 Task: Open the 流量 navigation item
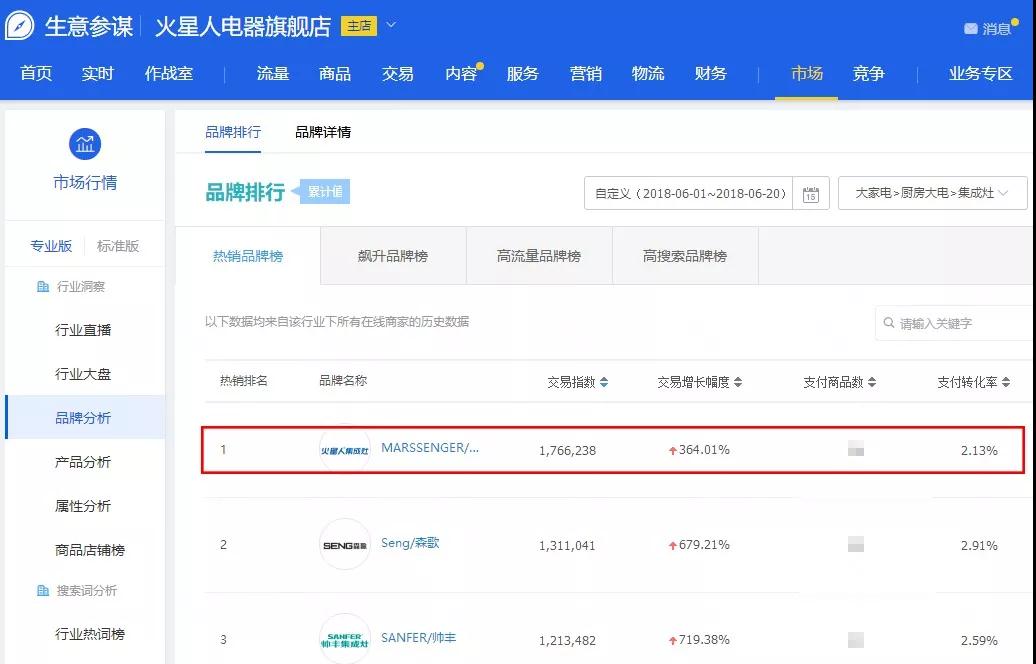click(273, 73)
